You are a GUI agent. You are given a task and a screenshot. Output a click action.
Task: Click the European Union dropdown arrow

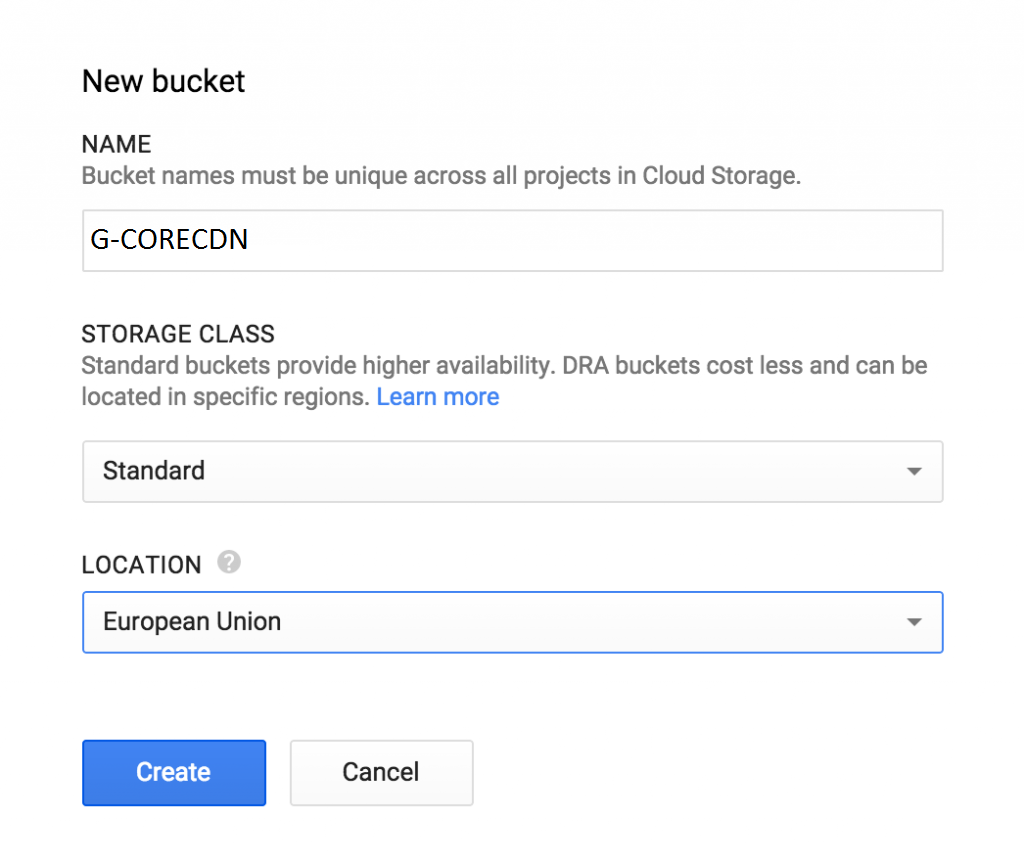tap(913, 622)
